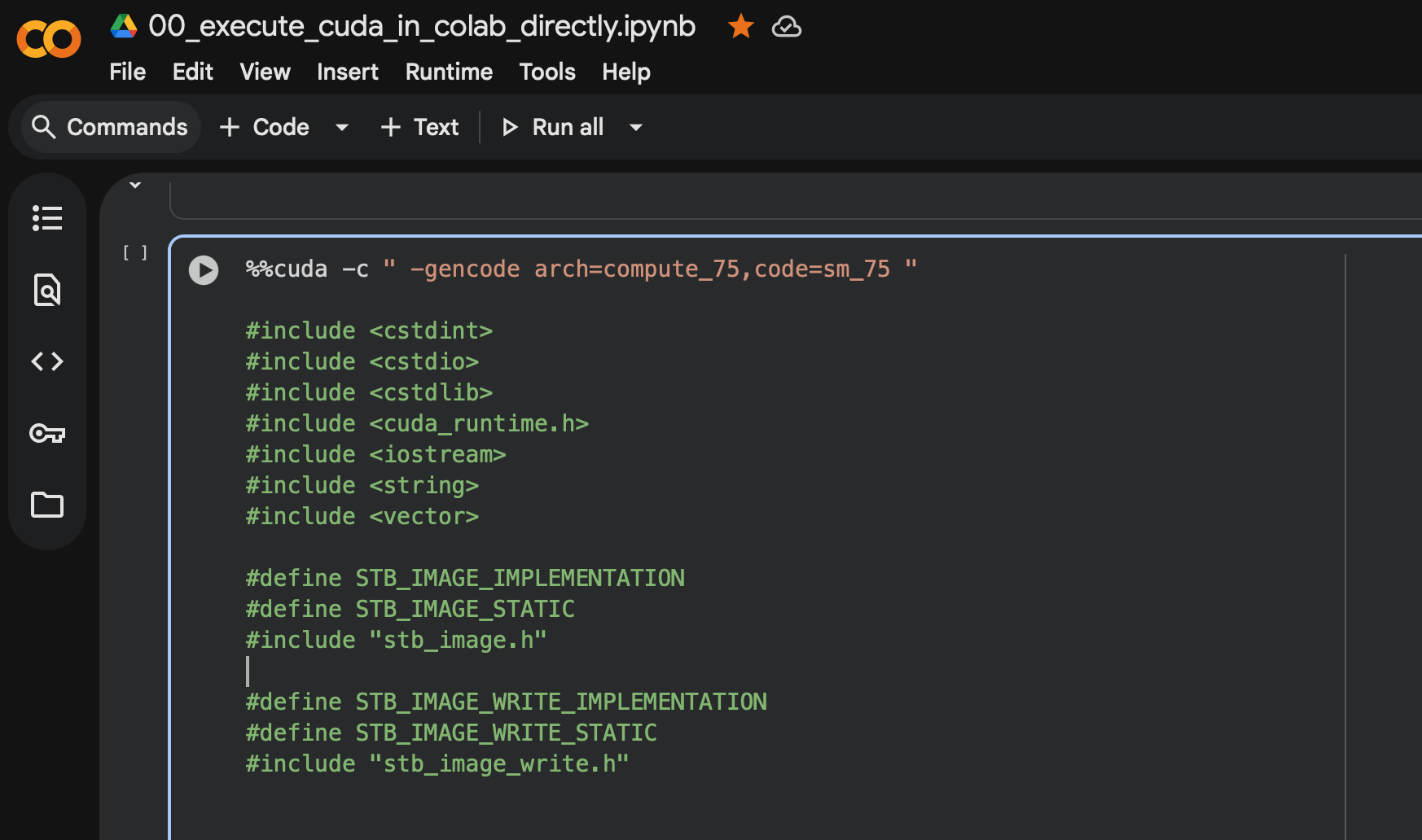Viewport: 1422px width, 840px height.
Task: Run the CUDA code cell
Action: tap(204, 270)
